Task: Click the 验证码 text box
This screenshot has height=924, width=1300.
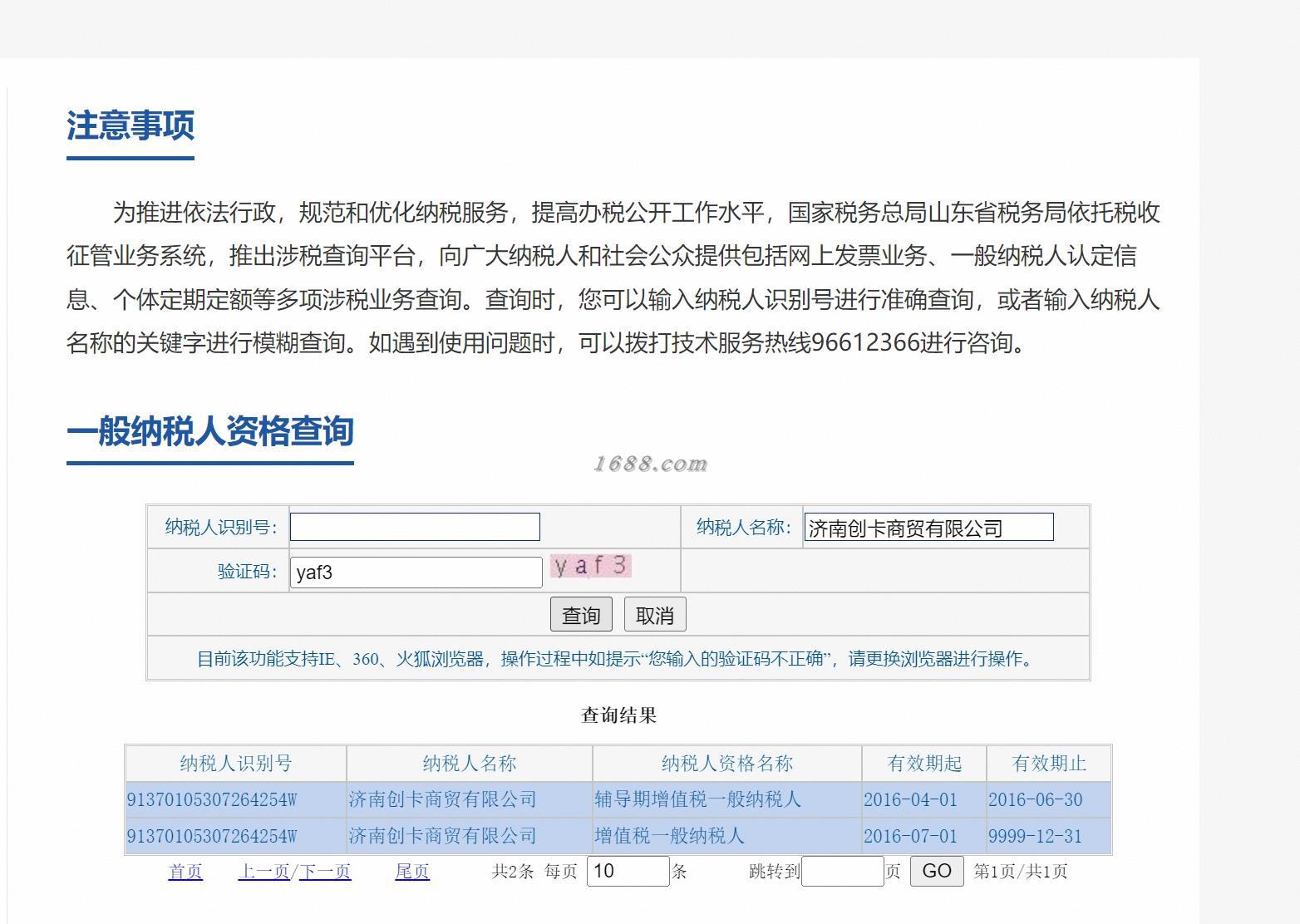Action: tap(416, 572)
